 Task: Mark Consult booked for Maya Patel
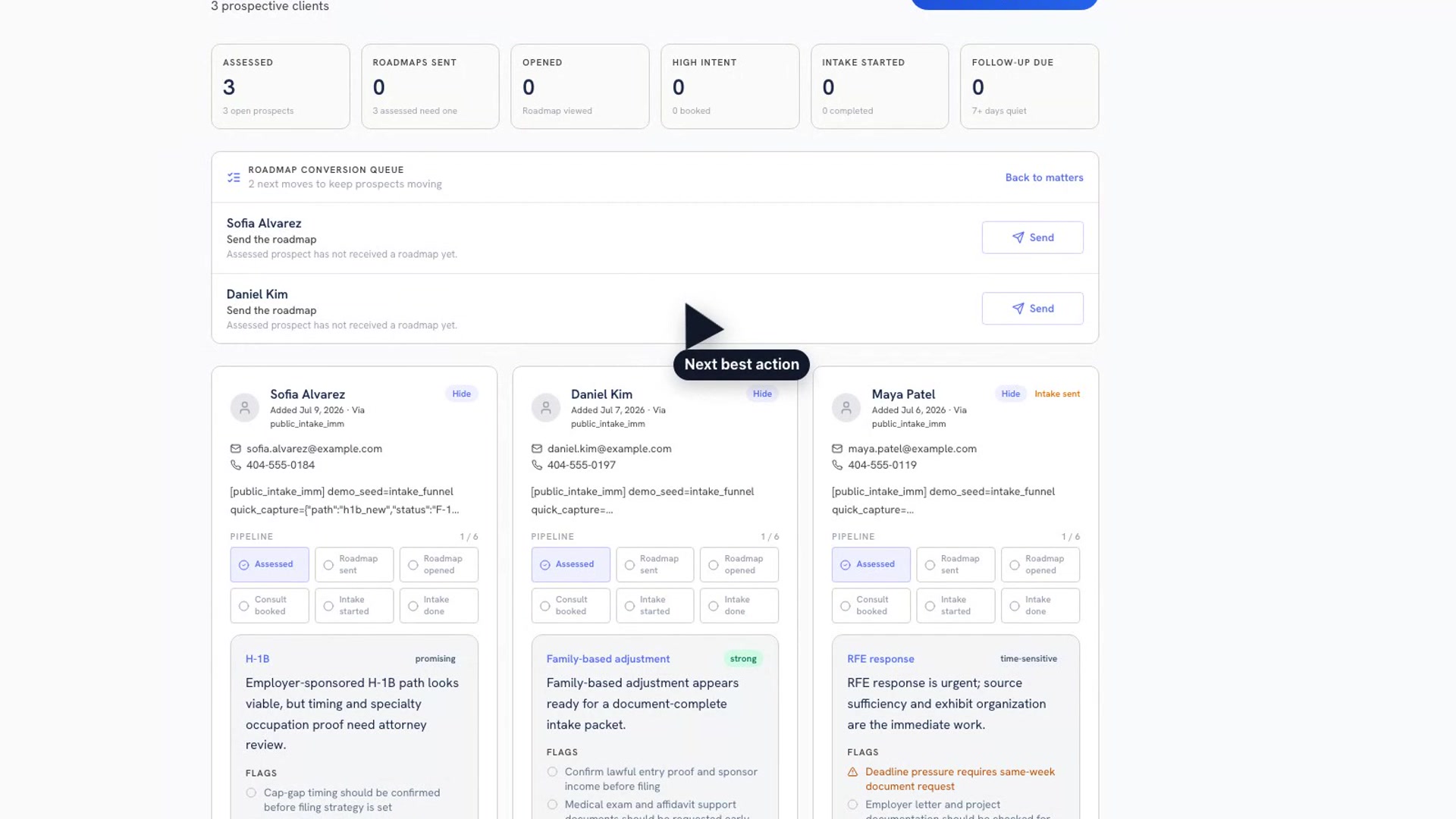click(871, 605)
